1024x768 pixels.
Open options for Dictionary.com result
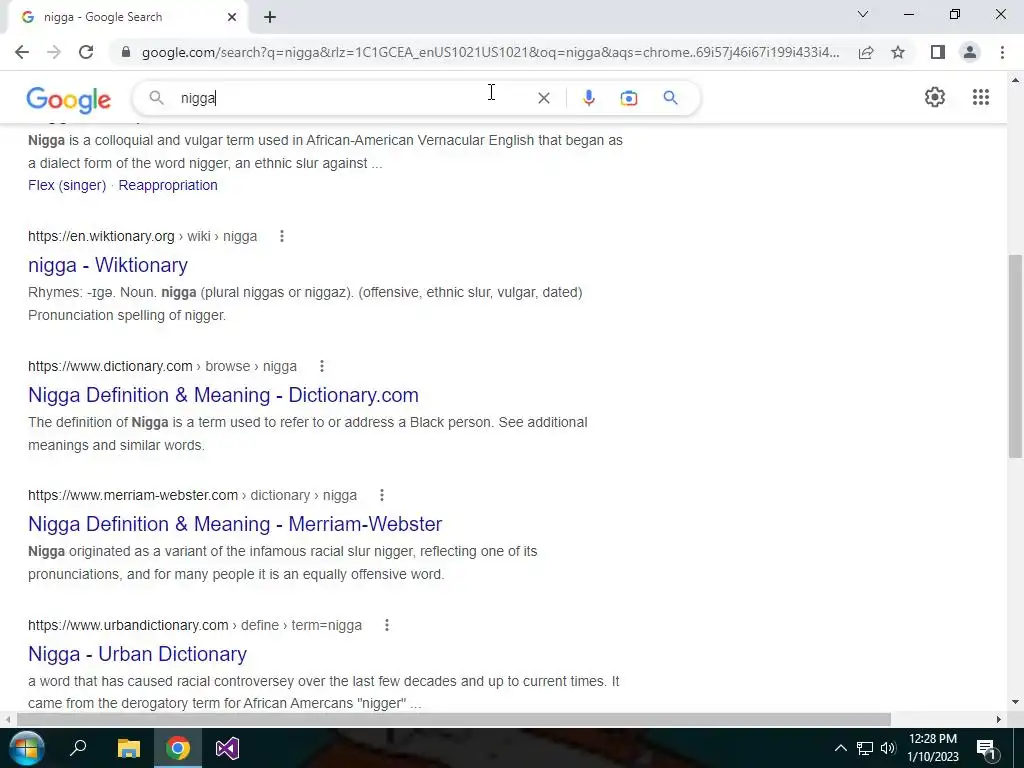[x=321, y=366]
